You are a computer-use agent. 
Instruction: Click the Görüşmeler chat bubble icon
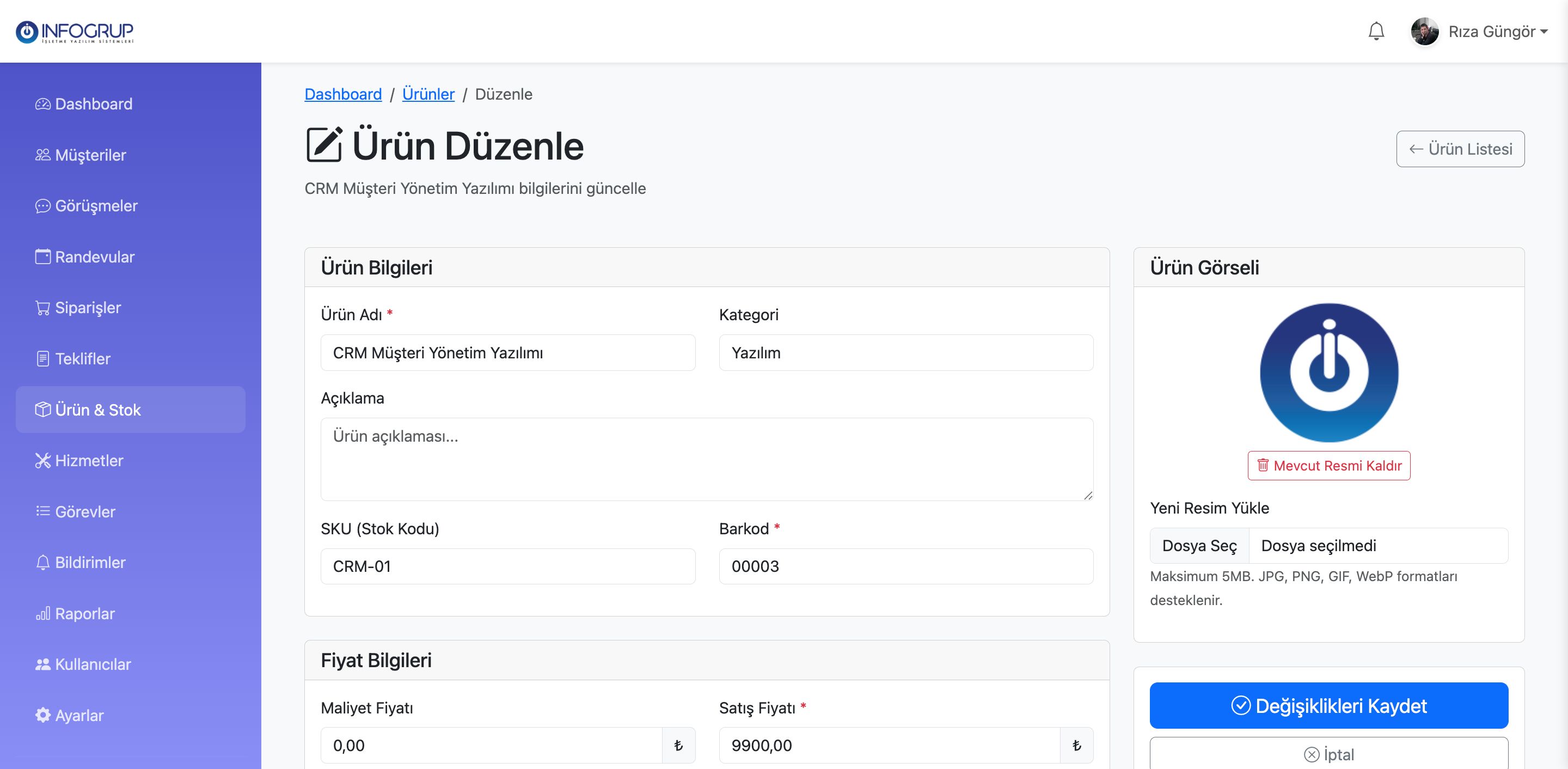pos(42,206)
